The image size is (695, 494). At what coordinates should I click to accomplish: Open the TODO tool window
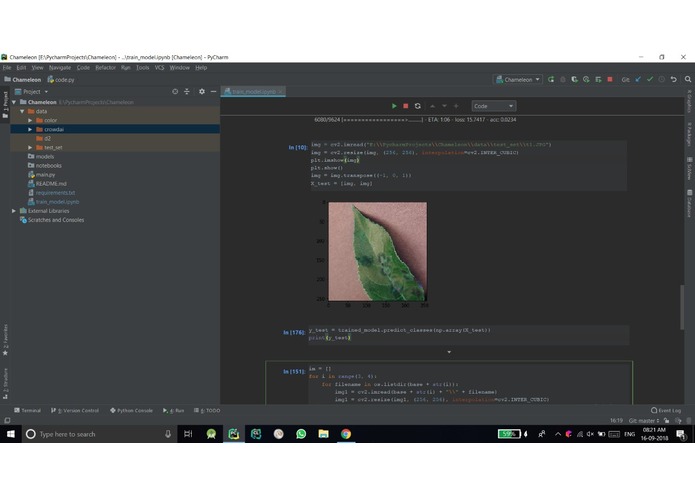[x=207, y=411]
